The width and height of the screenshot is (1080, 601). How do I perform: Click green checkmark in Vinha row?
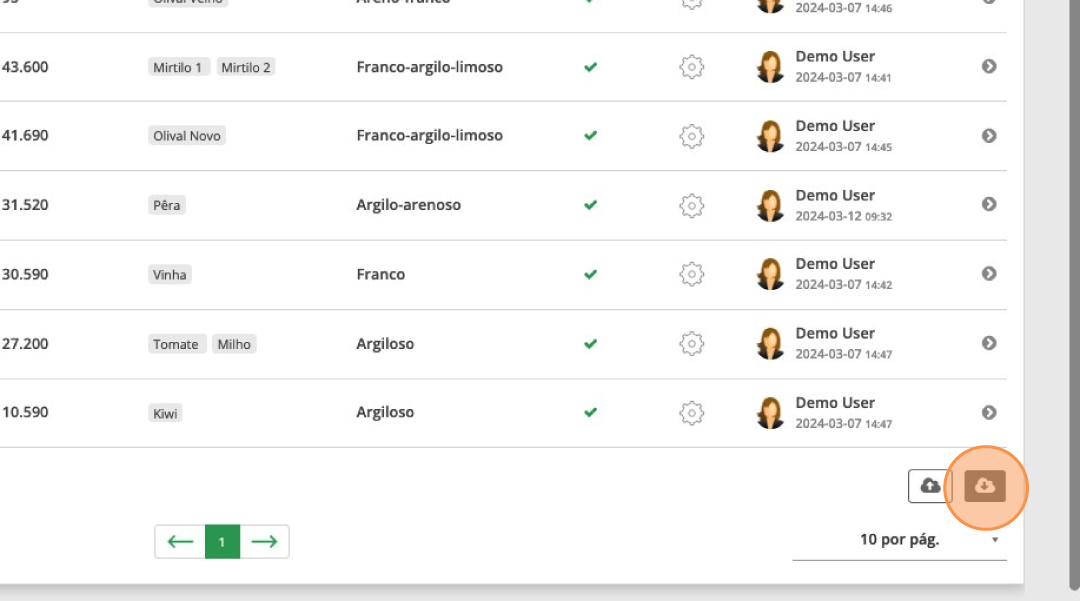(590, 274)
